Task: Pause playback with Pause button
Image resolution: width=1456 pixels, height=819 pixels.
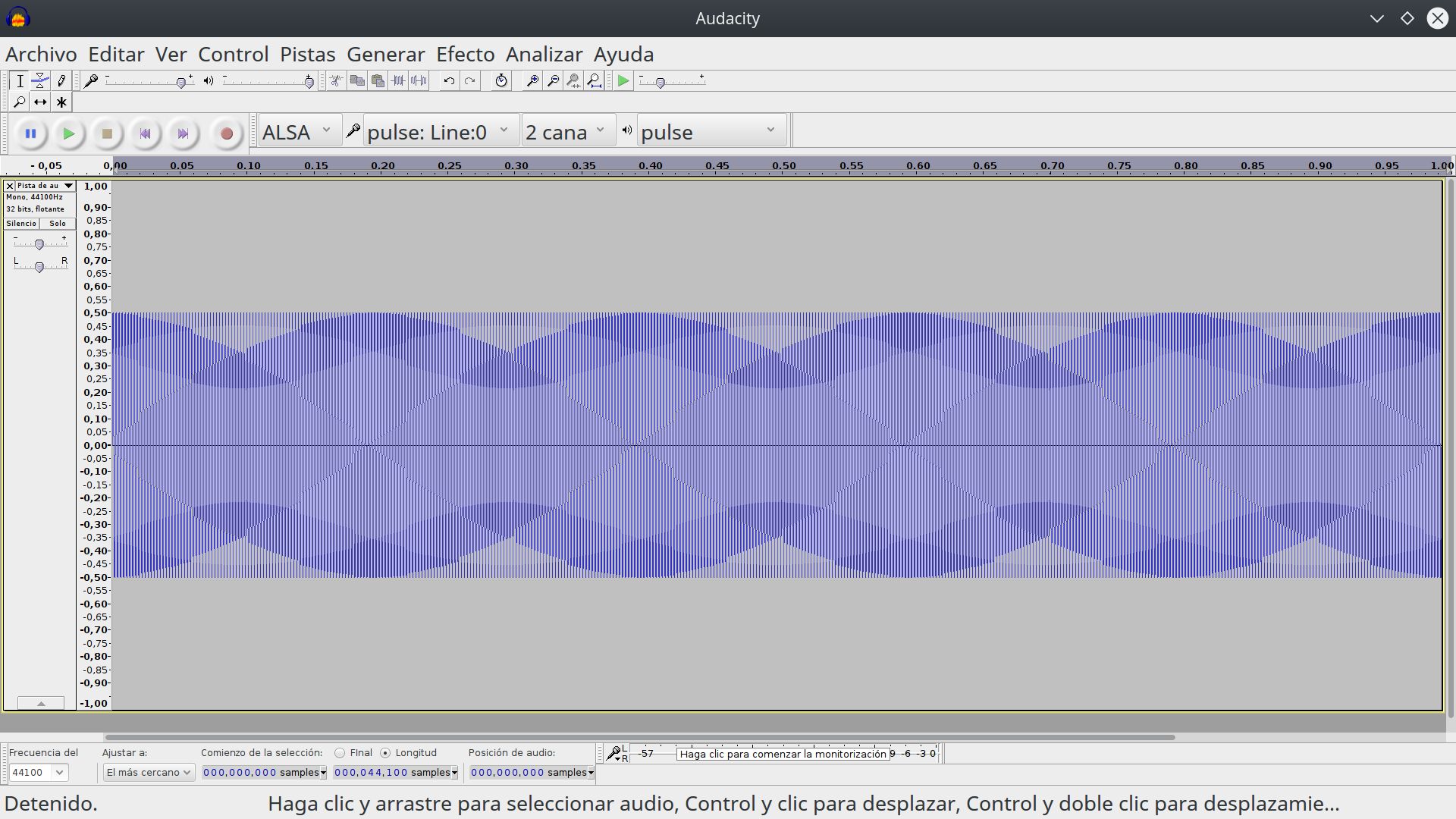Action: [x=31, y=133]
